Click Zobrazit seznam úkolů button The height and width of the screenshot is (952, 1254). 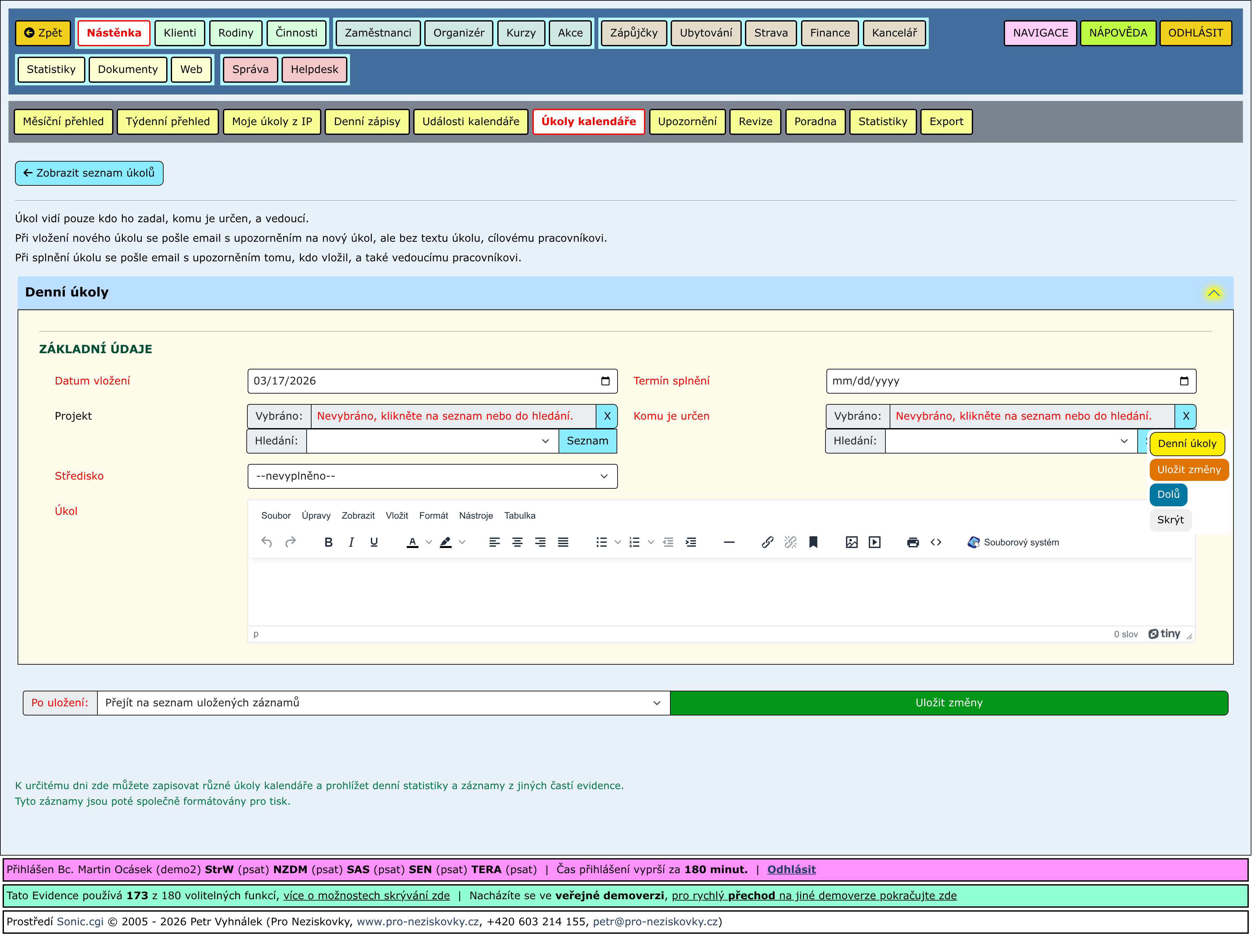pos(89,173)
